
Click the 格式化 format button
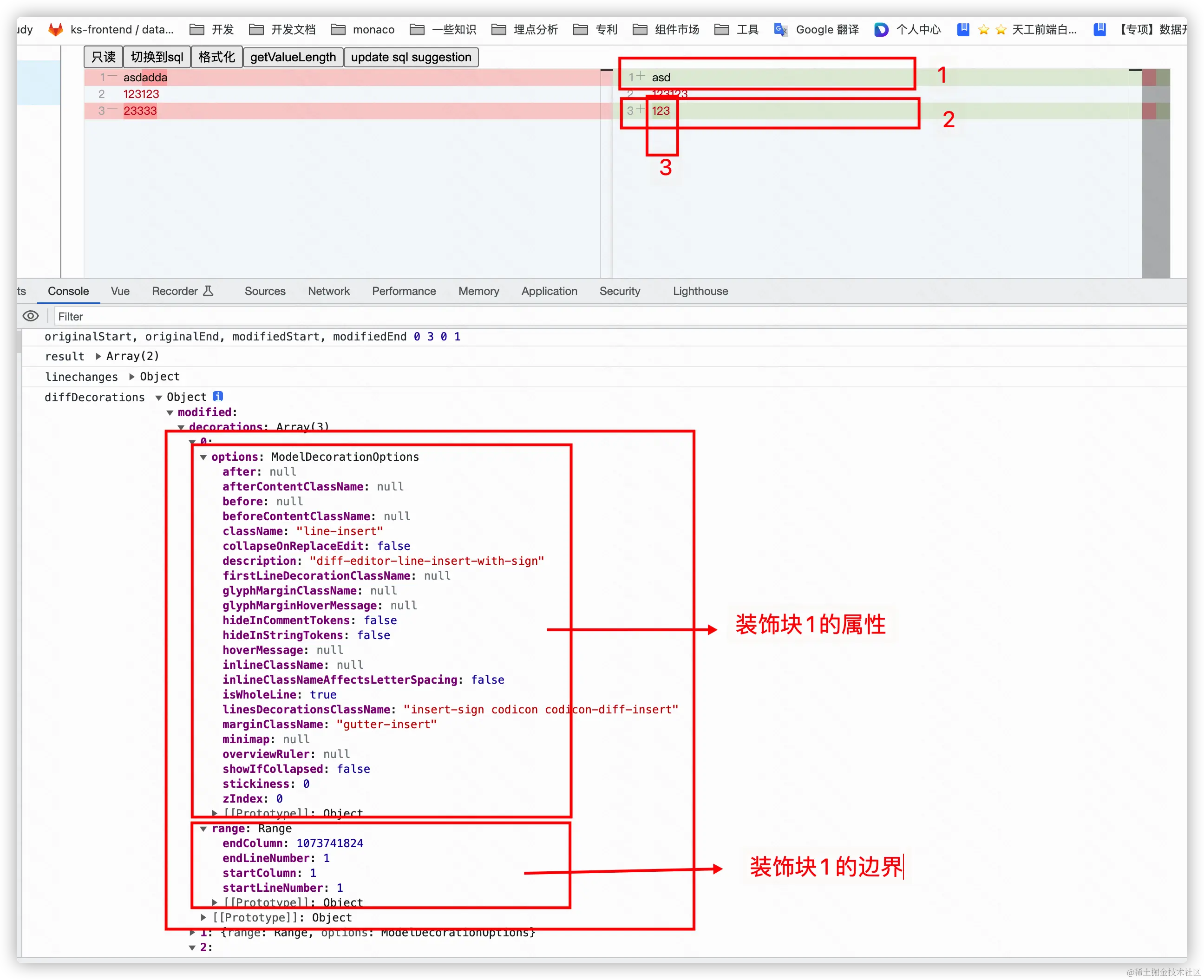pyautogui.click(x=217, y=57)
